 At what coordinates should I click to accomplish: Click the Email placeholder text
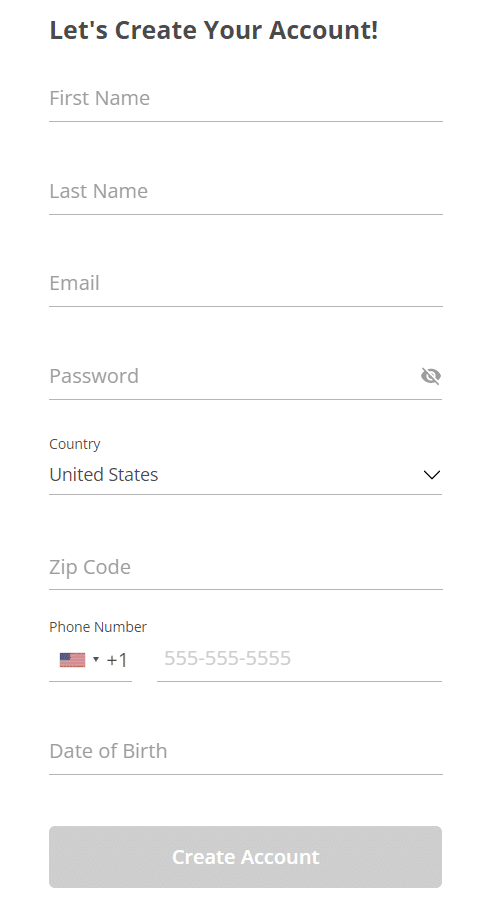coord(74,283)
